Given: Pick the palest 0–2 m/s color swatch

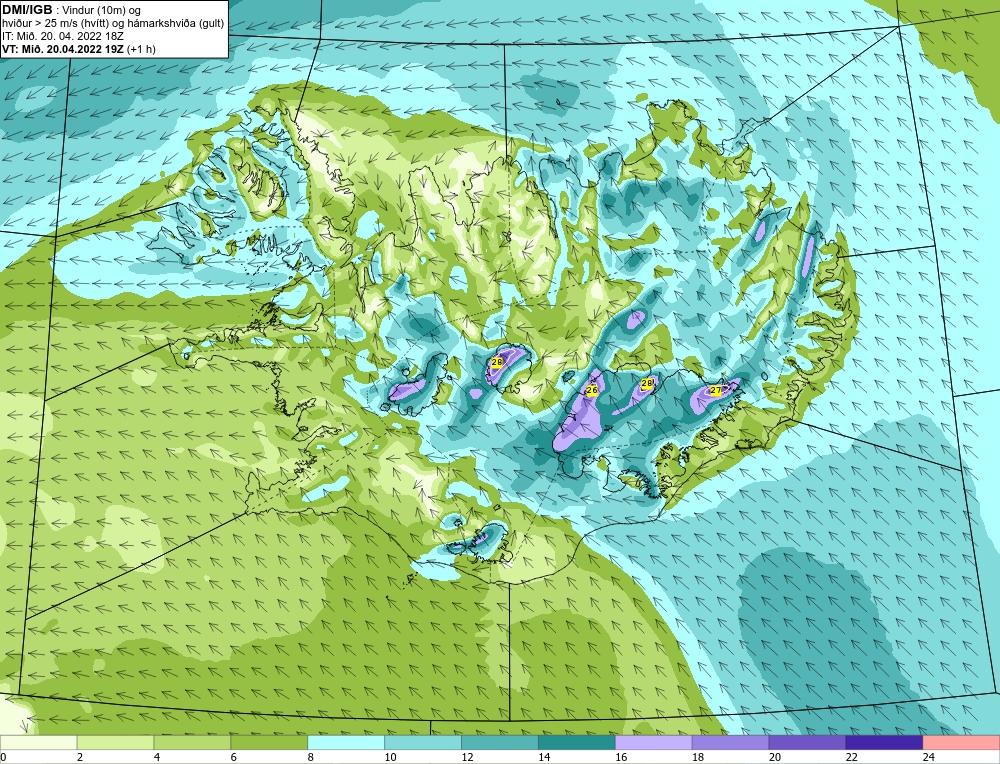Looking at the screenshot, I should (x=38, y=743).
